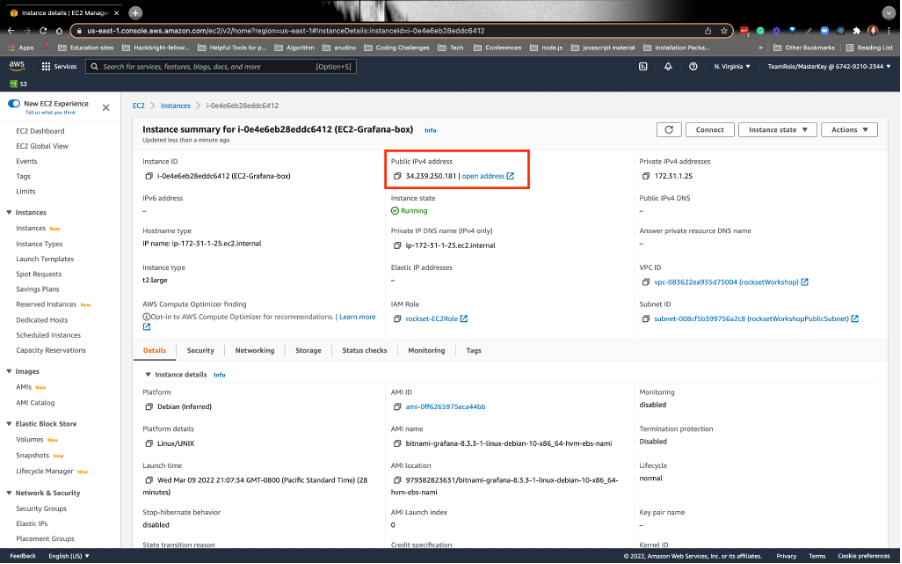This screenshot has width=902, height=564.
Task: Launch the AWS CloudShell icon
Action: coord(643,67)
